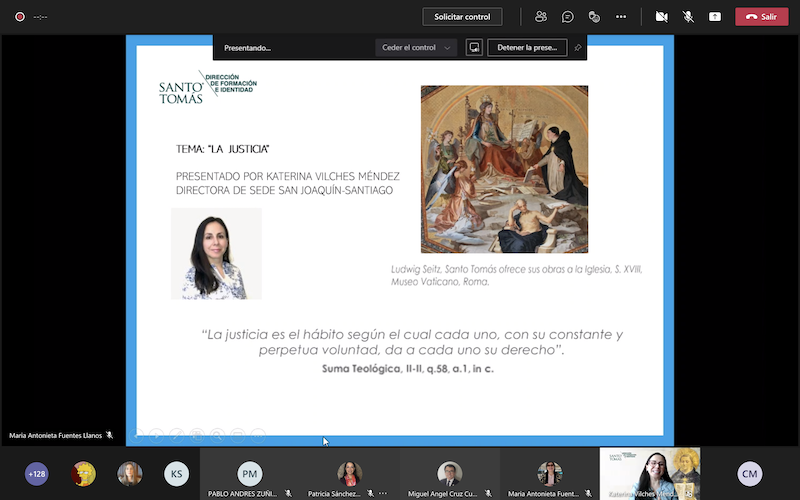800x500 pixels.
Task: Click muted mic icon beside Miguel Angel Cruz
Action: [x=488, y=493]
